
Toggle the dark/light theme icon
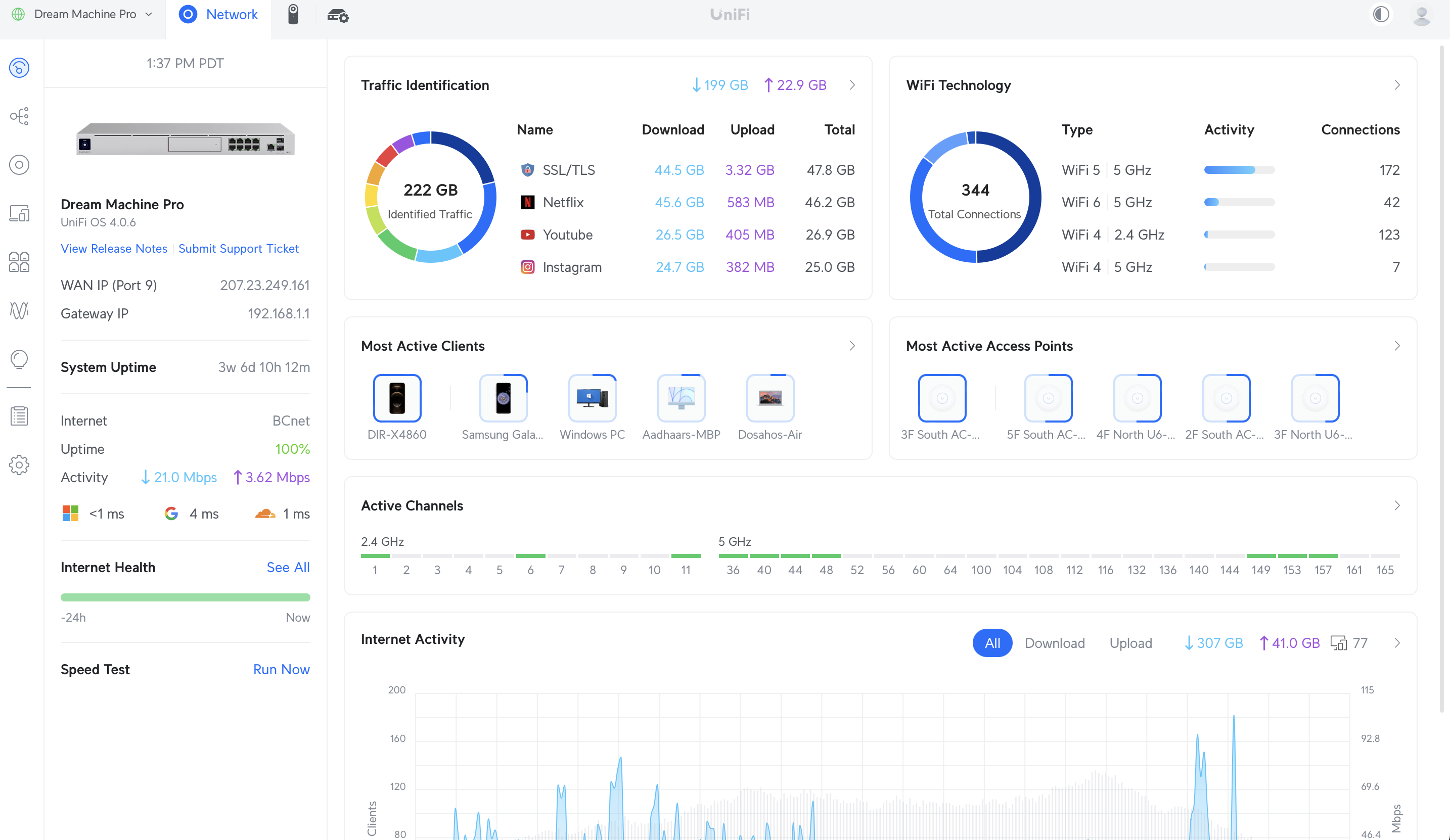coord(1381,14)
